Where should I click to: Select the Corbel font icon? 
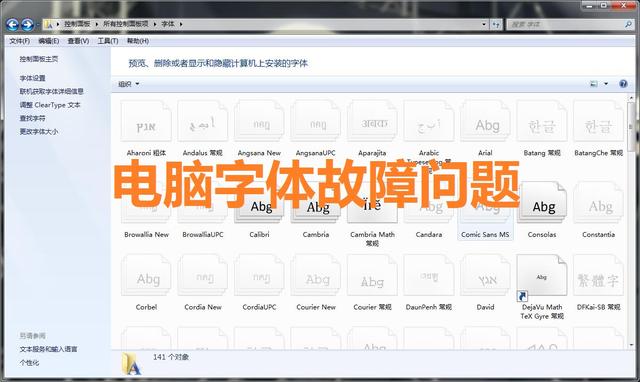[146, 275]
